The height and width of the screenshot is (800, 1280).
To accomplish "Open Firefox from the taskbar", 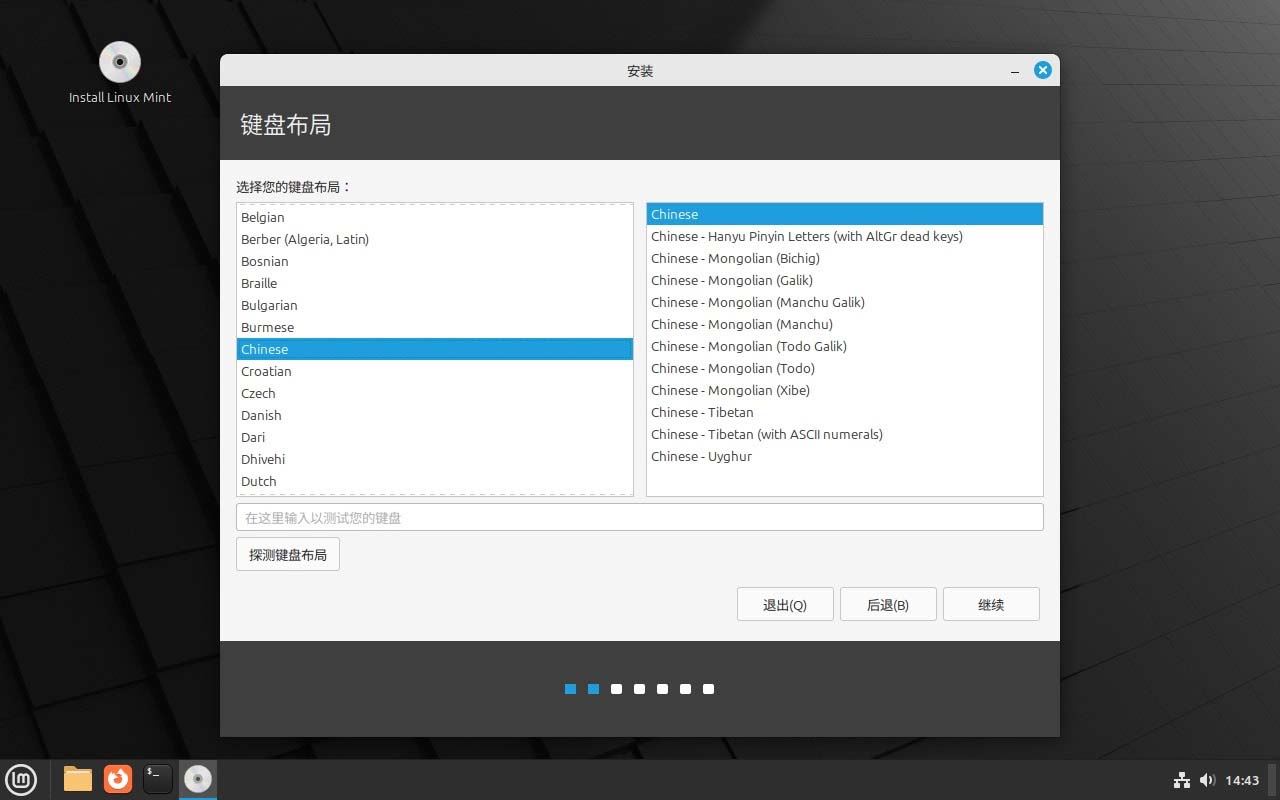I will pyautogui.click(x=118, y=779).
